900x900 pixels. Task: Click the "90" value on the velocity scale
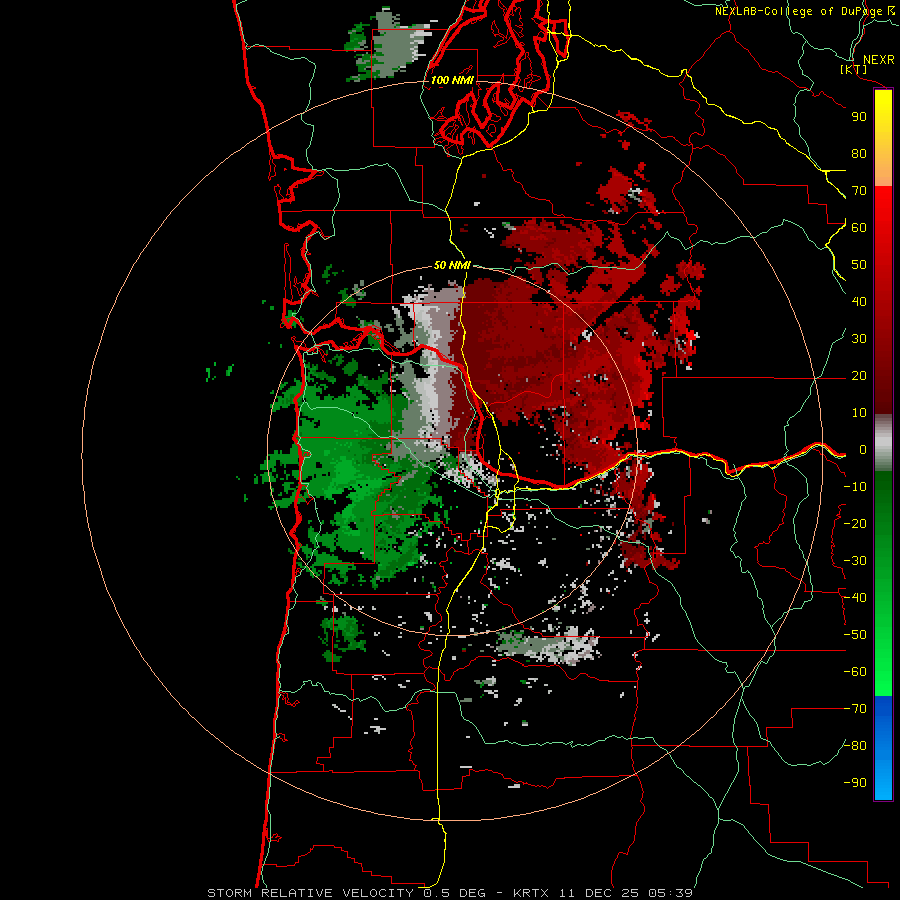(x=859, y=117)
